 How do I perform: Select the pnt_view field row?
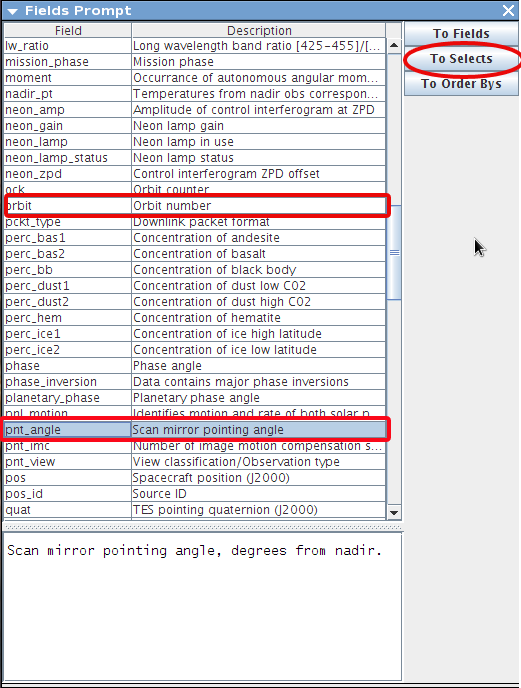click(195, 462)
